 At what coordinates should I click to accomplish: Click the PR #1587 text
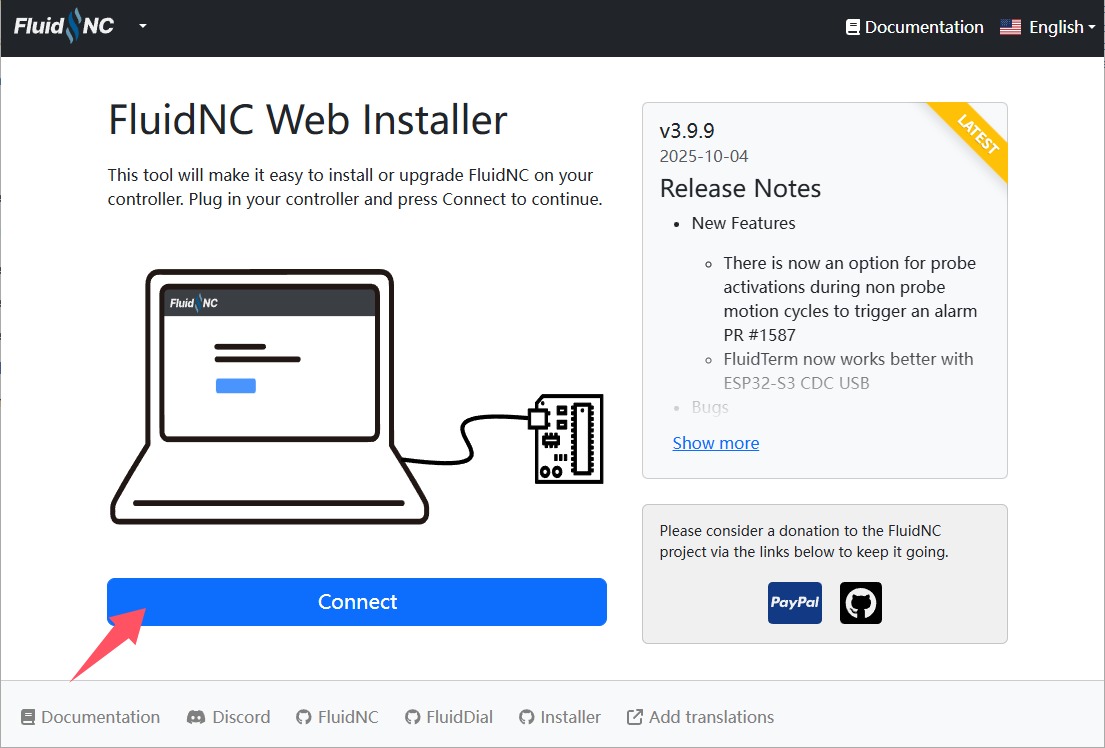pos(759,335)
